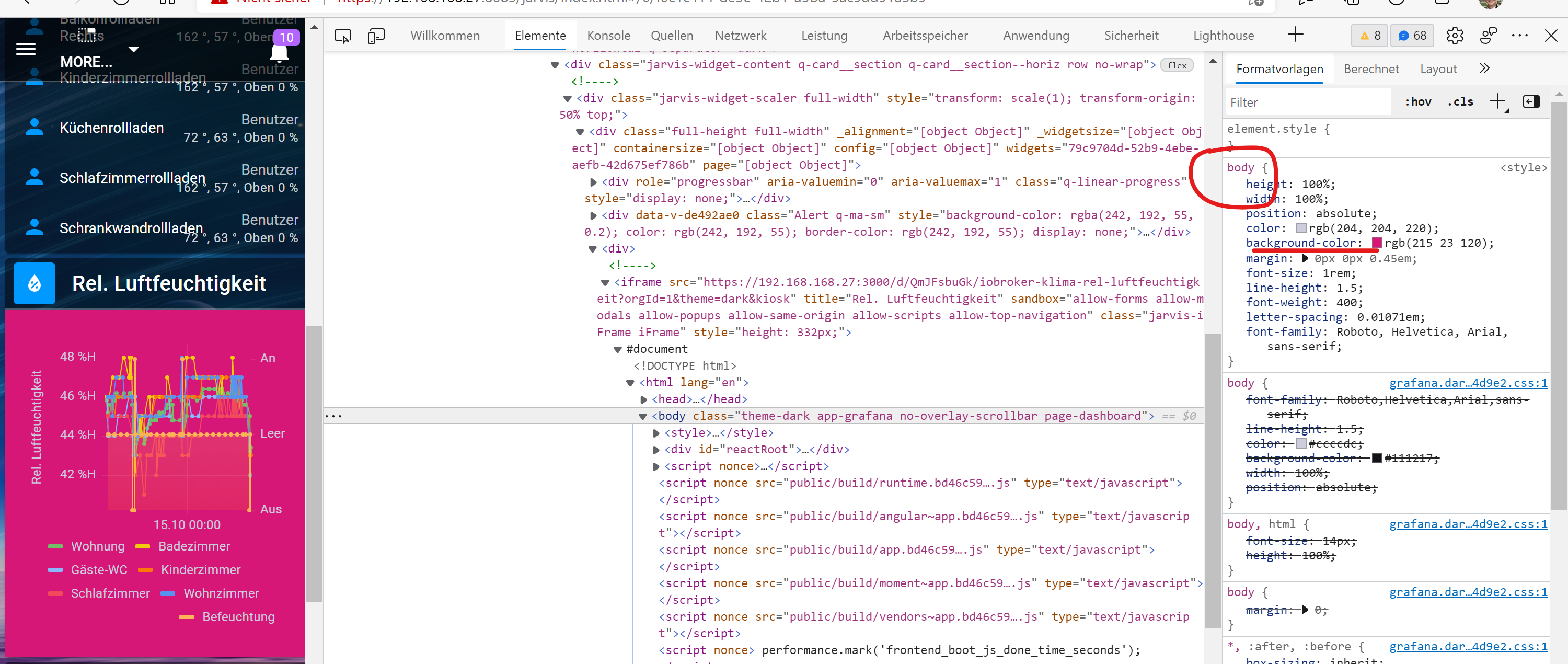Open grafana css link for body, html rule
The width and height of the screenshot is (1568, 664).
click(1468, 524)
